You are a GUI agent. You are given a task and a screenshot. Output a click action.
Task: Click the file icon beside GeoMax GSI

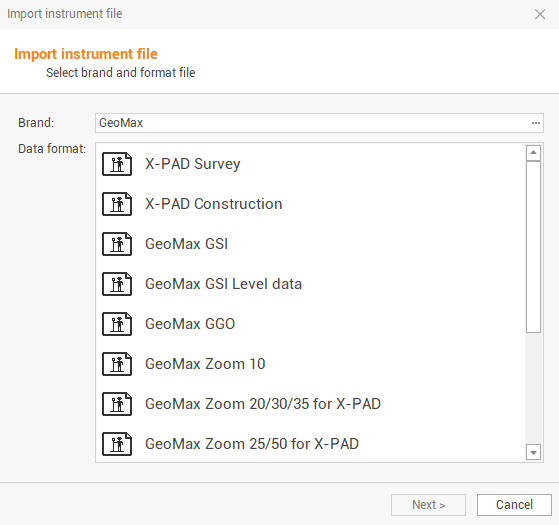(x=117, y=244)
